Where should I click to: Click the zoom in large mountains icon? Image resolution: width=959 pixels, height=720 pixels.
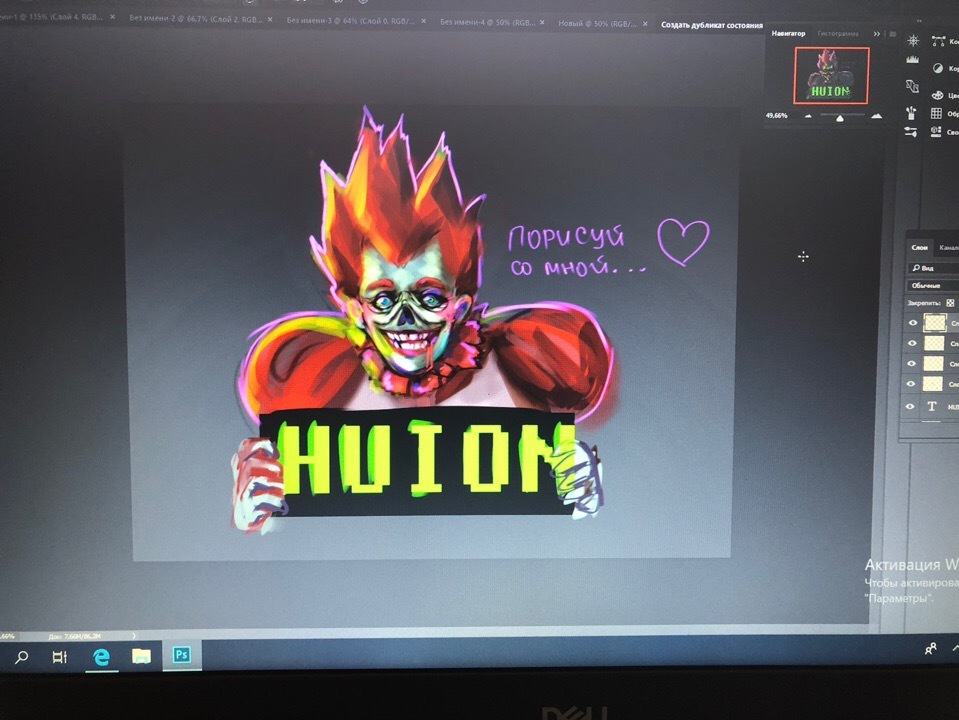pos(876,115)
